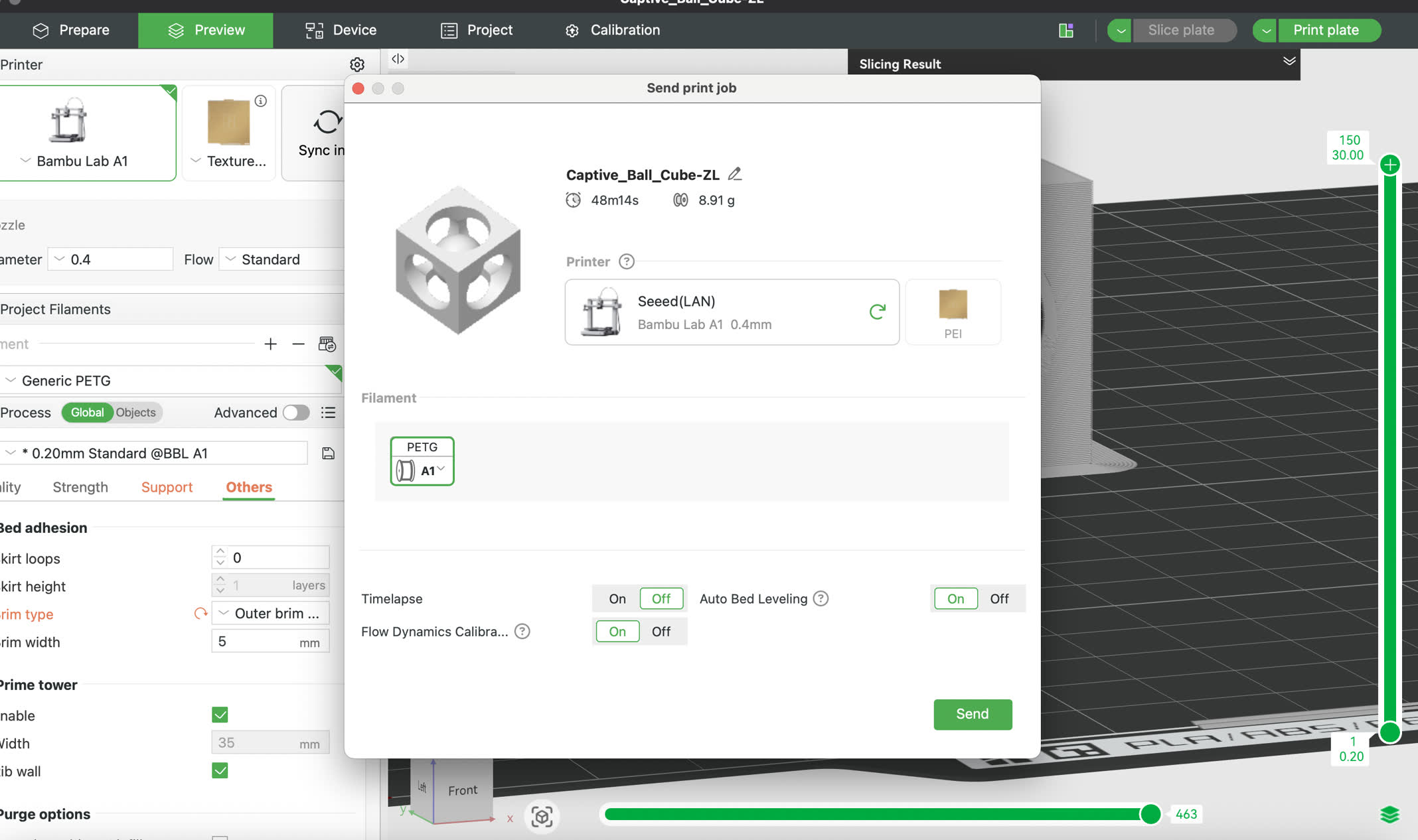Click the vertical layer slider bottom handle
The width and height of the screenshot is (1418, 840).
1389,732
